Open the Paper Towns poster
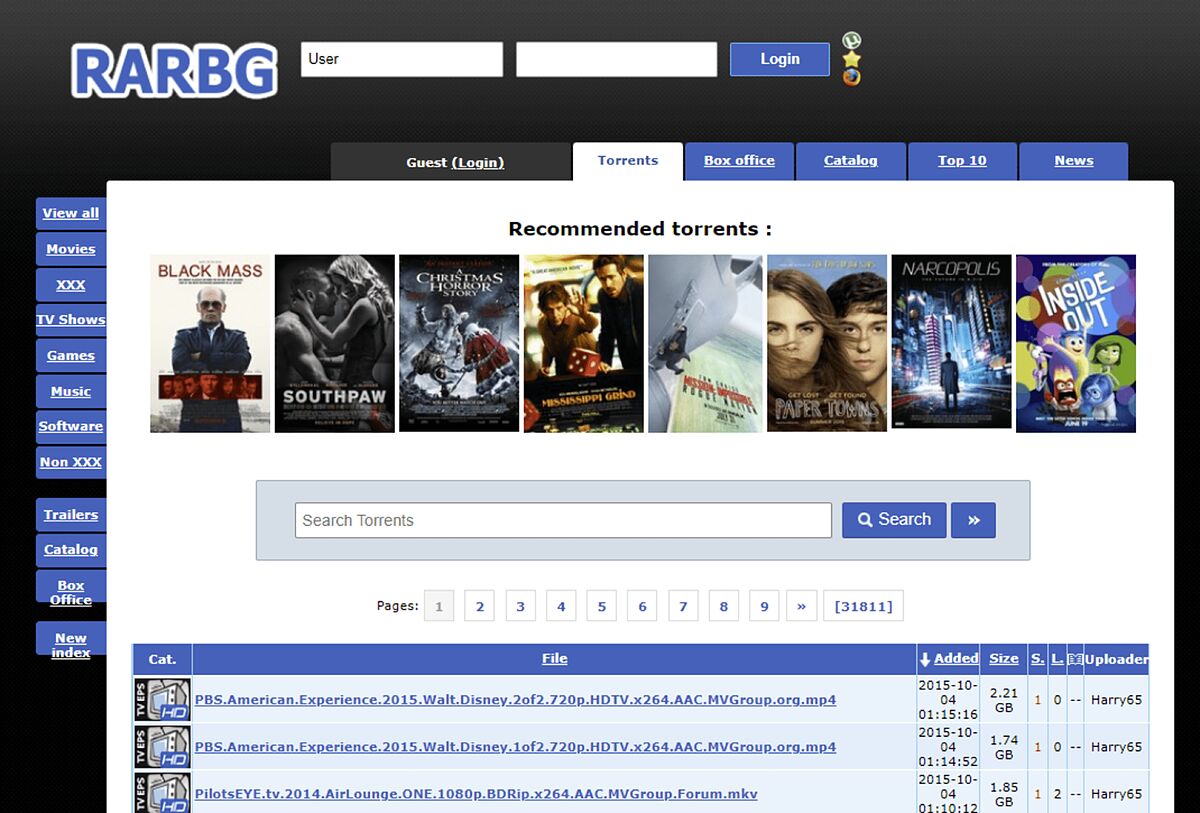The image size is (1200, 813). point(827,343)
